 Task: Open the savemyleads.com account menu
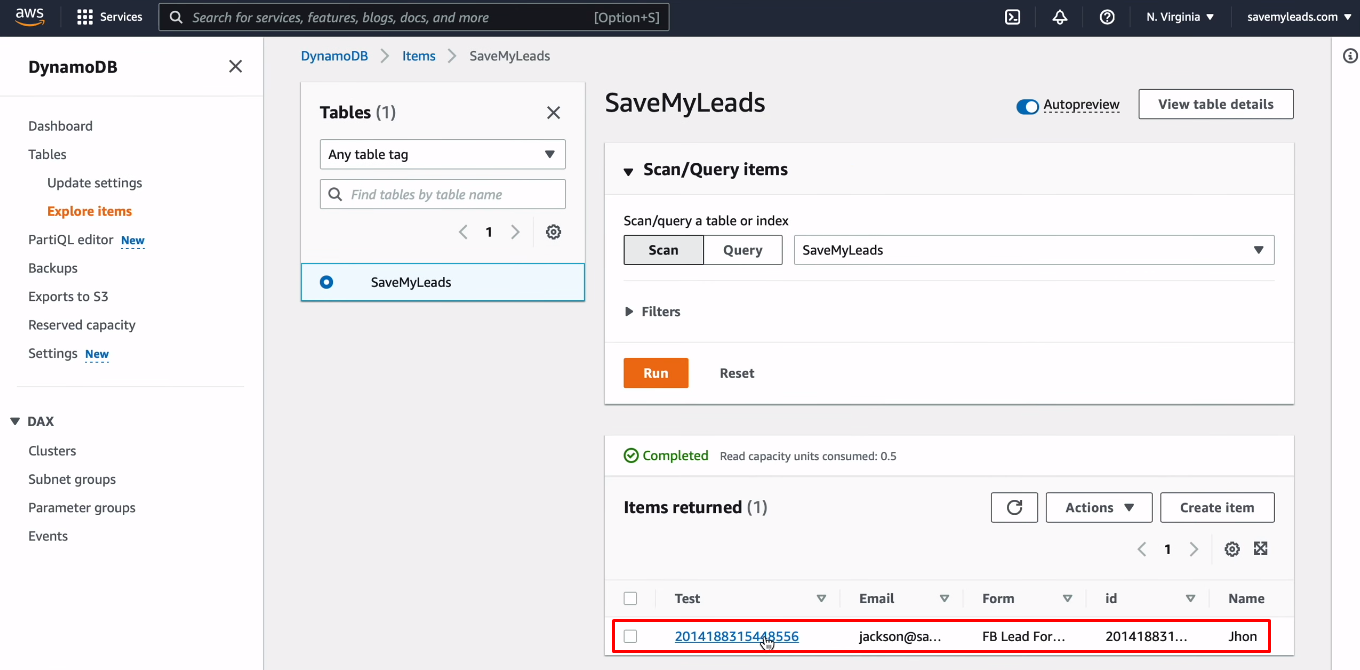(1298, 17)
